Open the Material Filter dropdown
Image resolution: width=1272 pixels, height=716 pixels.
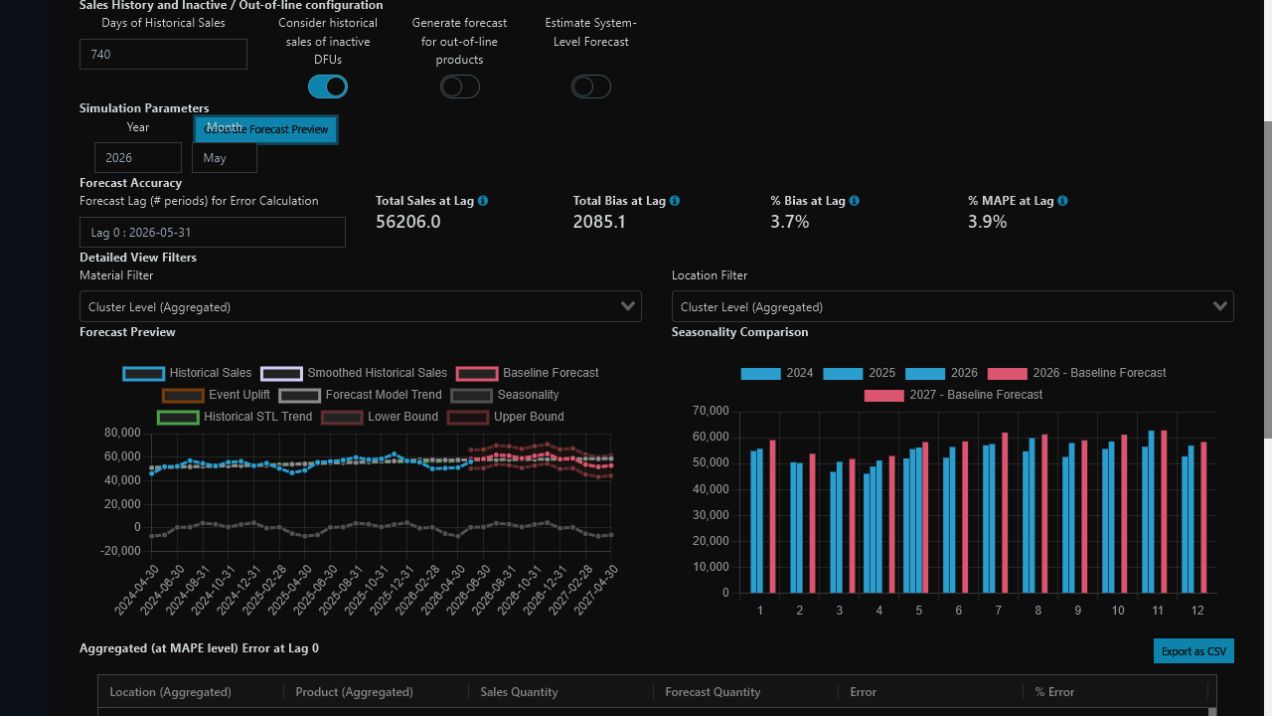click(x=360, y=307)
